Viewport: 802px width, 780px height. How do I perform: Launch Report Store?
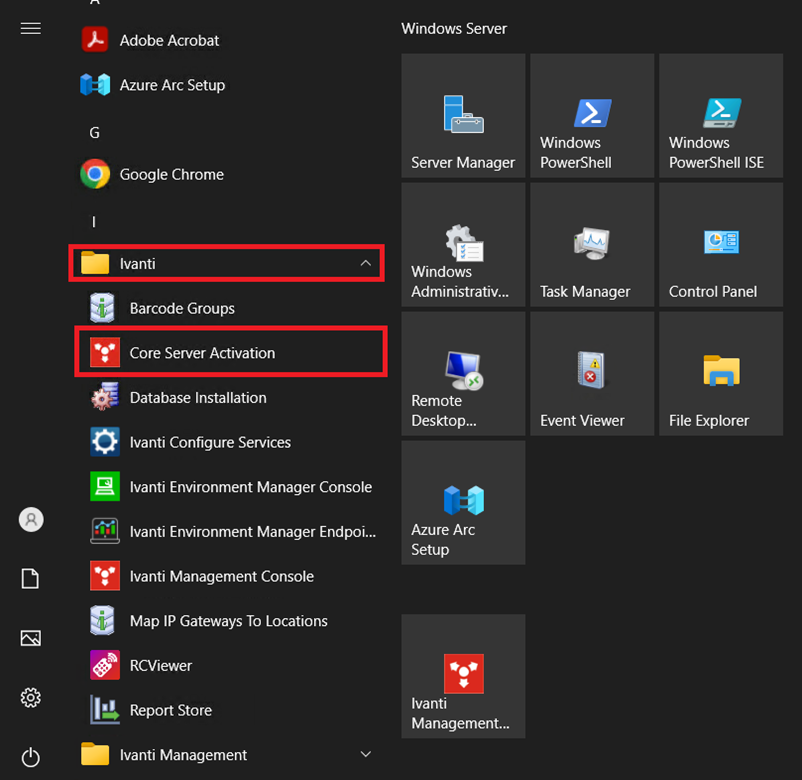170,710
